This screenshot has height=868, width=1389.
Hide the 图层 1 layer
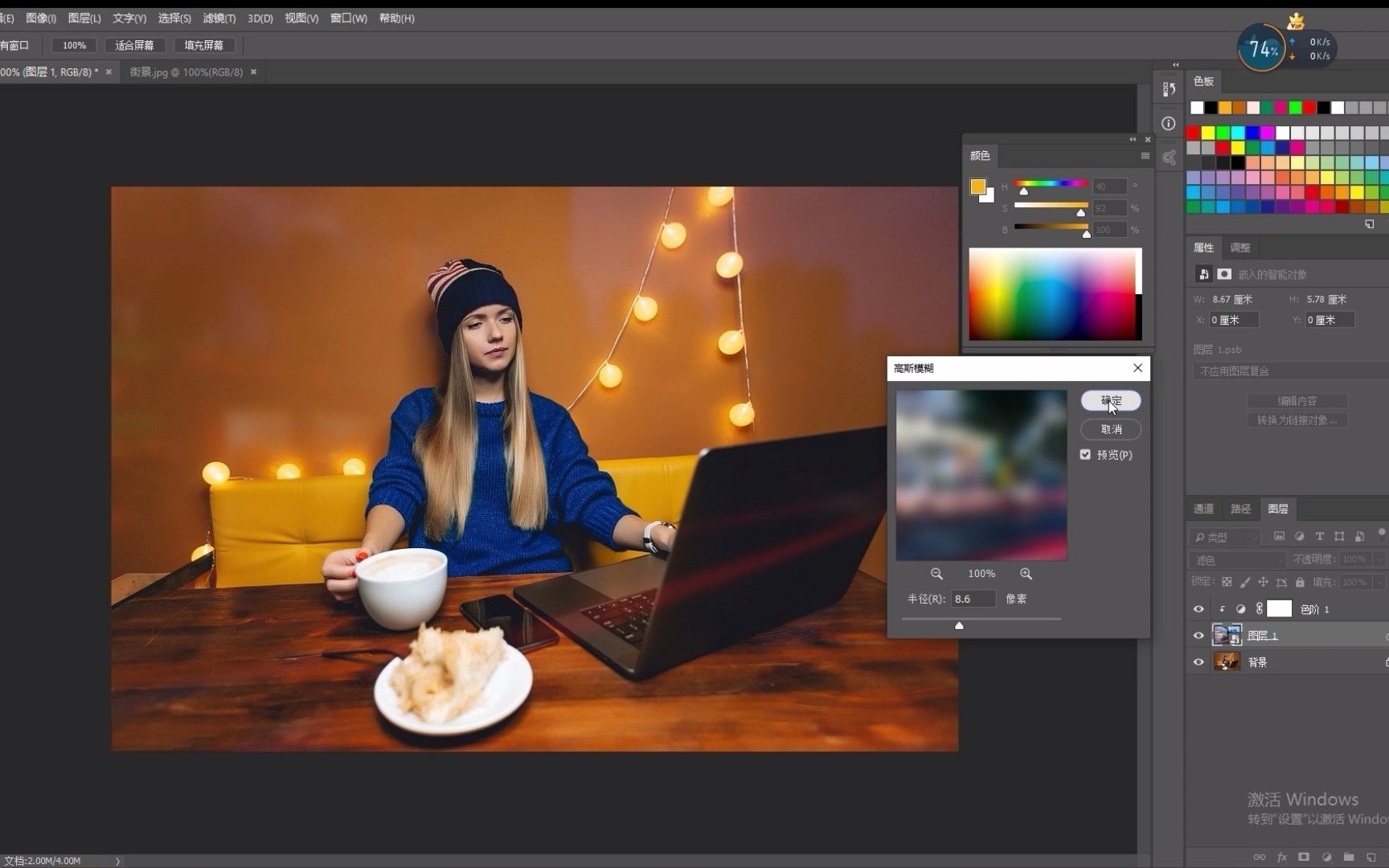pos(1198,636)
